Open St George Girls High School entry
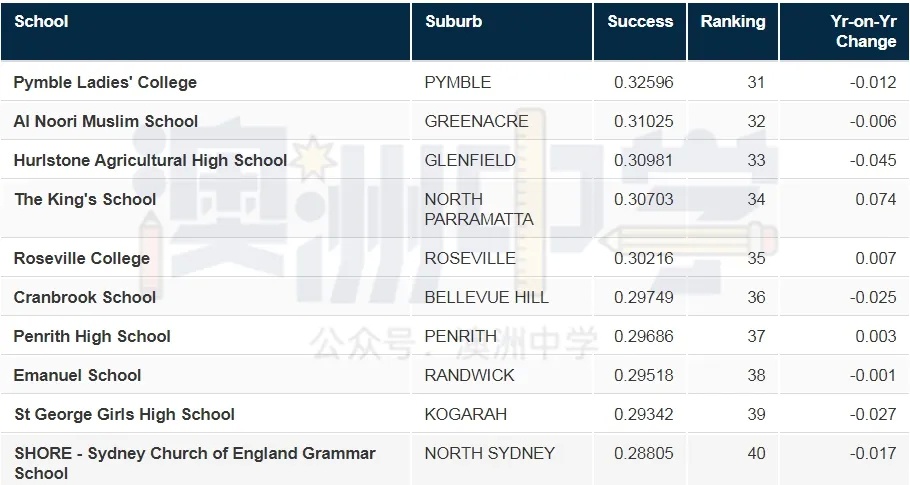The image size is (910, 485). point(125,414)
